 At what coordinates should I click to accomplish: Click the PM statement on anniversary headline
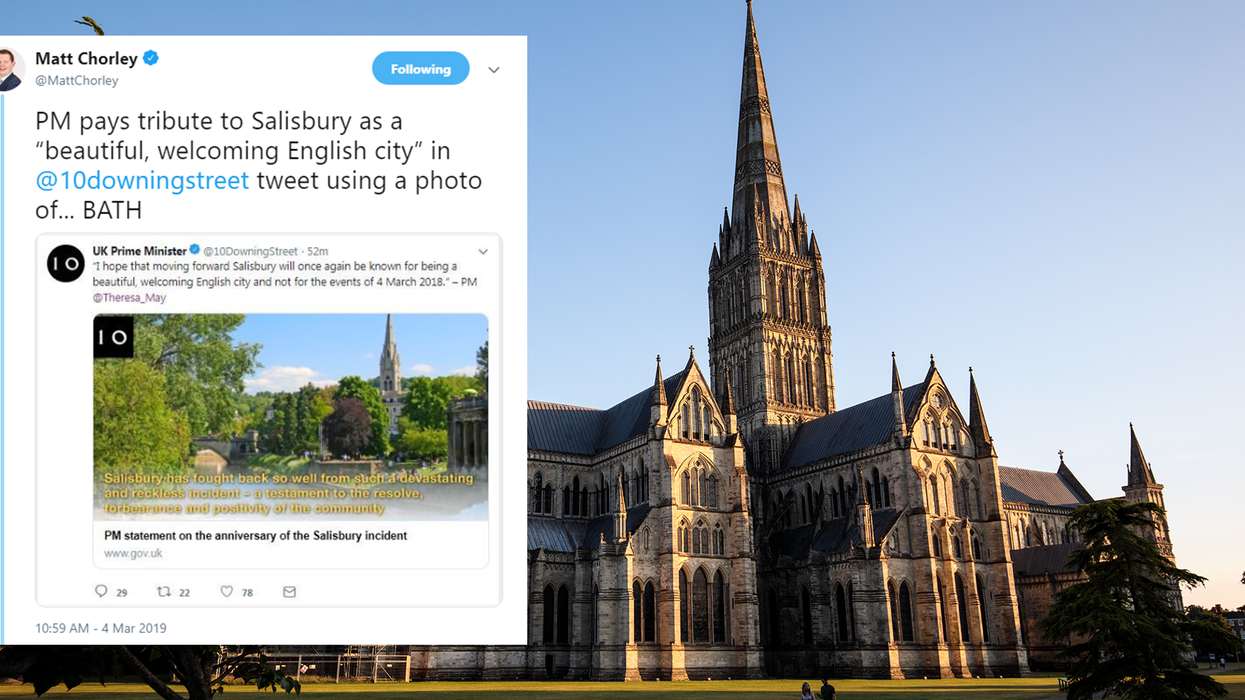tap(256, 536)
